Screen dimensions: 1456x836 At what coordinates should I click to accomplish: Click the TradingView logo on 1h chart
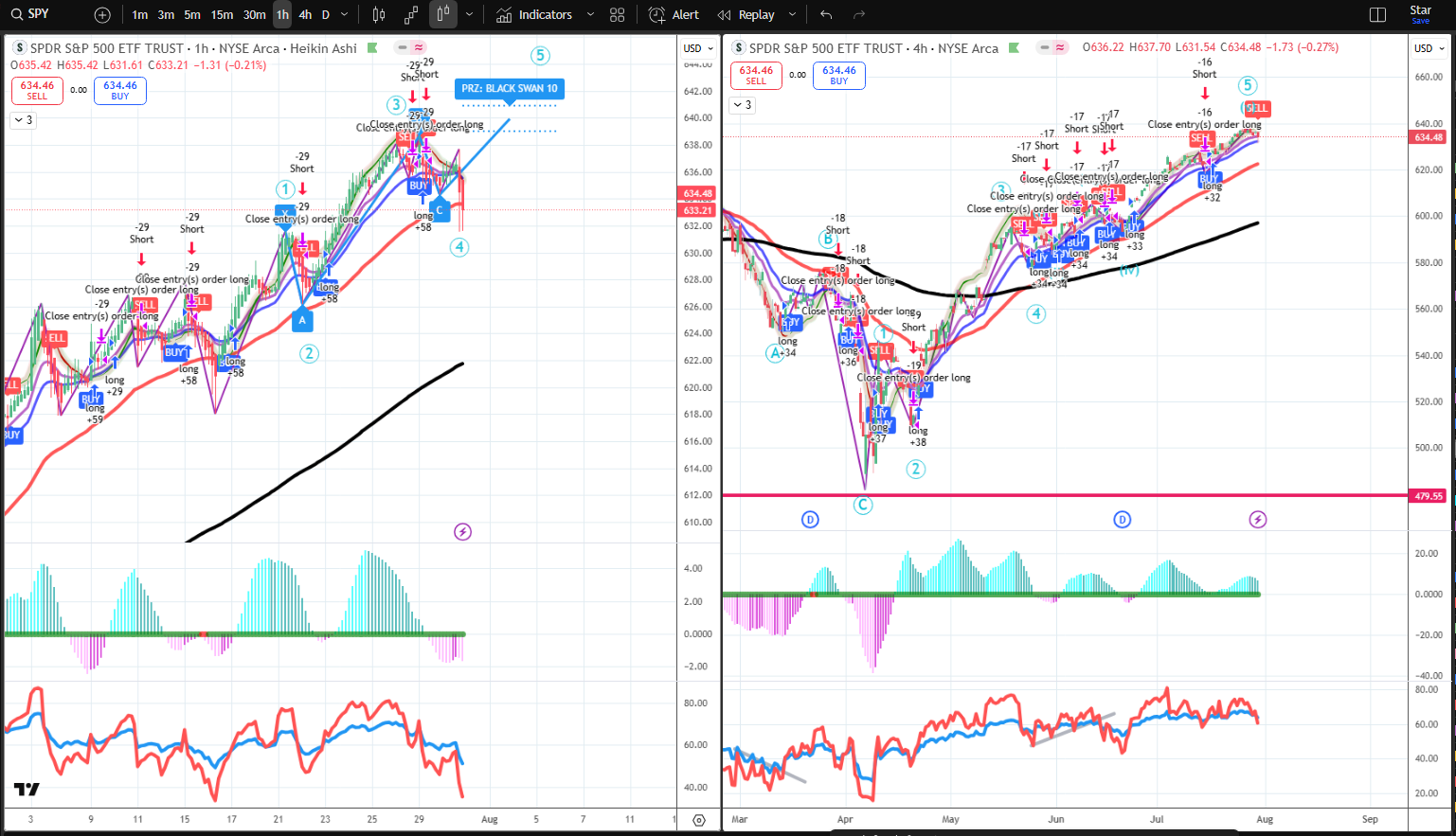point(27,790)
